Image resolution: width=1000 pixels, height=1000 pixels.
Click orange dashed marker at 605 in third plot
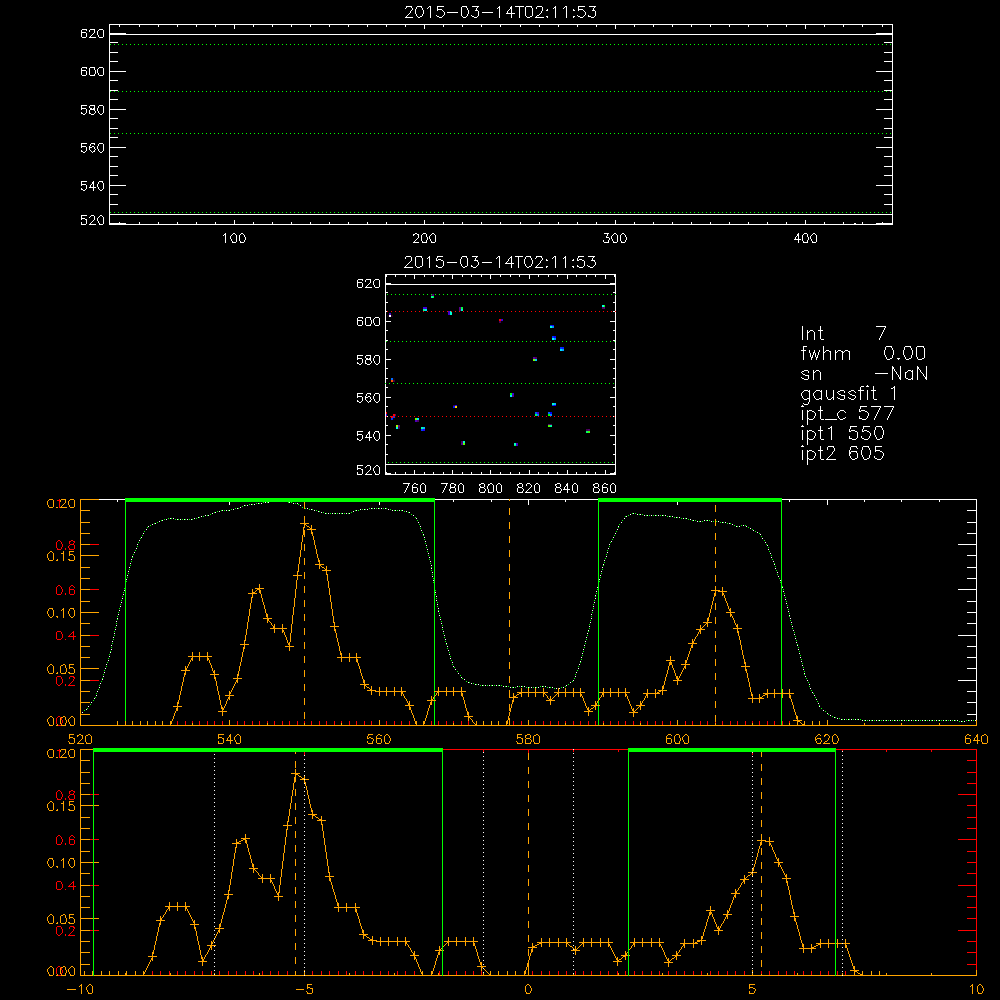715,612
